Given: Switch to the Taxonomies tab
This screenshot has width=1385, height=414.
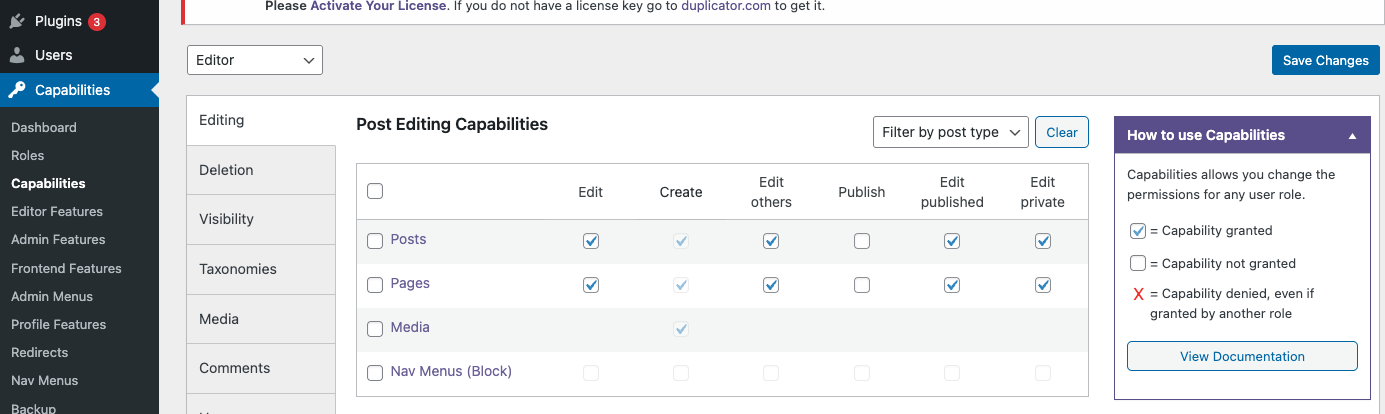Looking at the screenshot, I should [238, 269].
